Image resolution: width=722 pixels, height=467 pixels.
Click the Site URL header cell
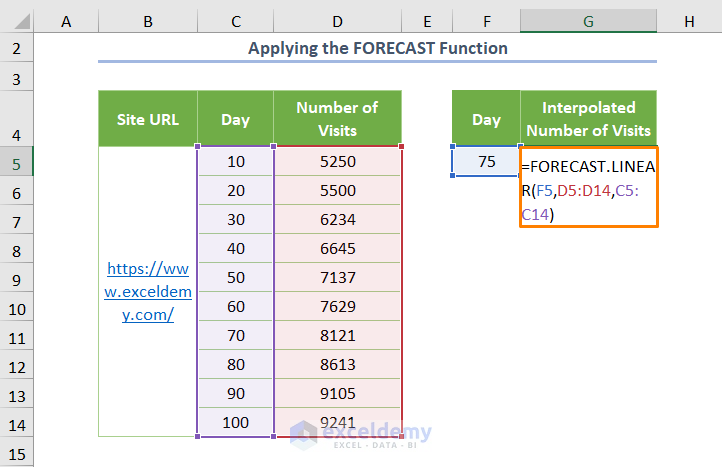(x=148, y=119)
